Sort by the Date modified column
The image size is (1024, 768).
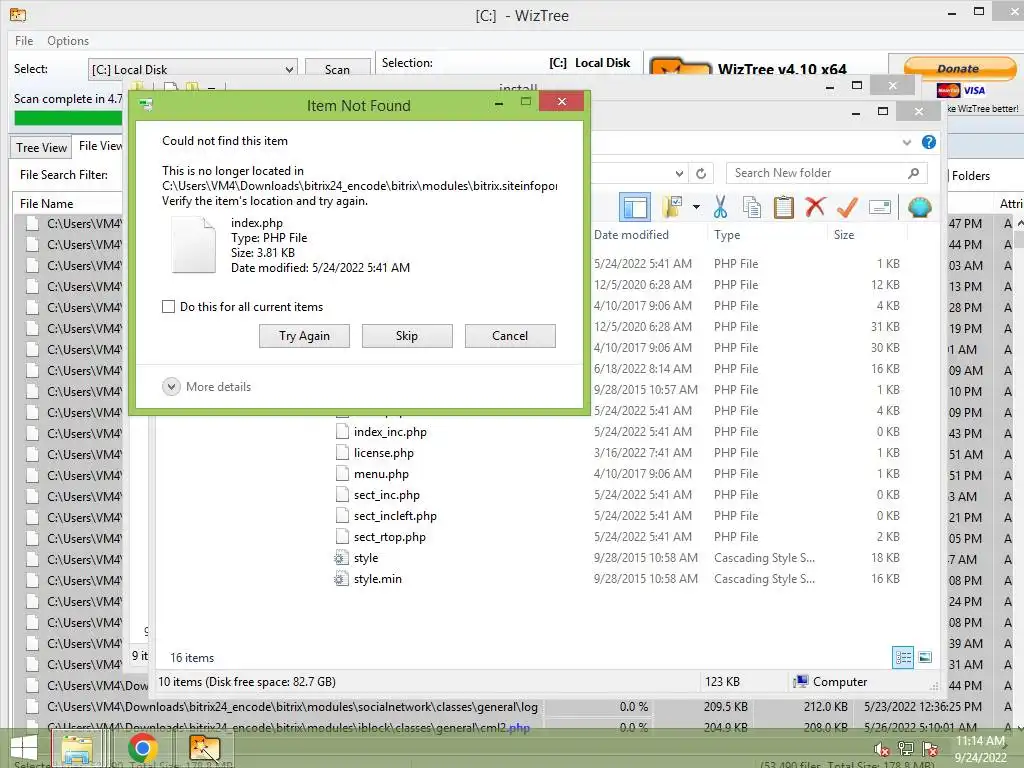tap(632, 234)
